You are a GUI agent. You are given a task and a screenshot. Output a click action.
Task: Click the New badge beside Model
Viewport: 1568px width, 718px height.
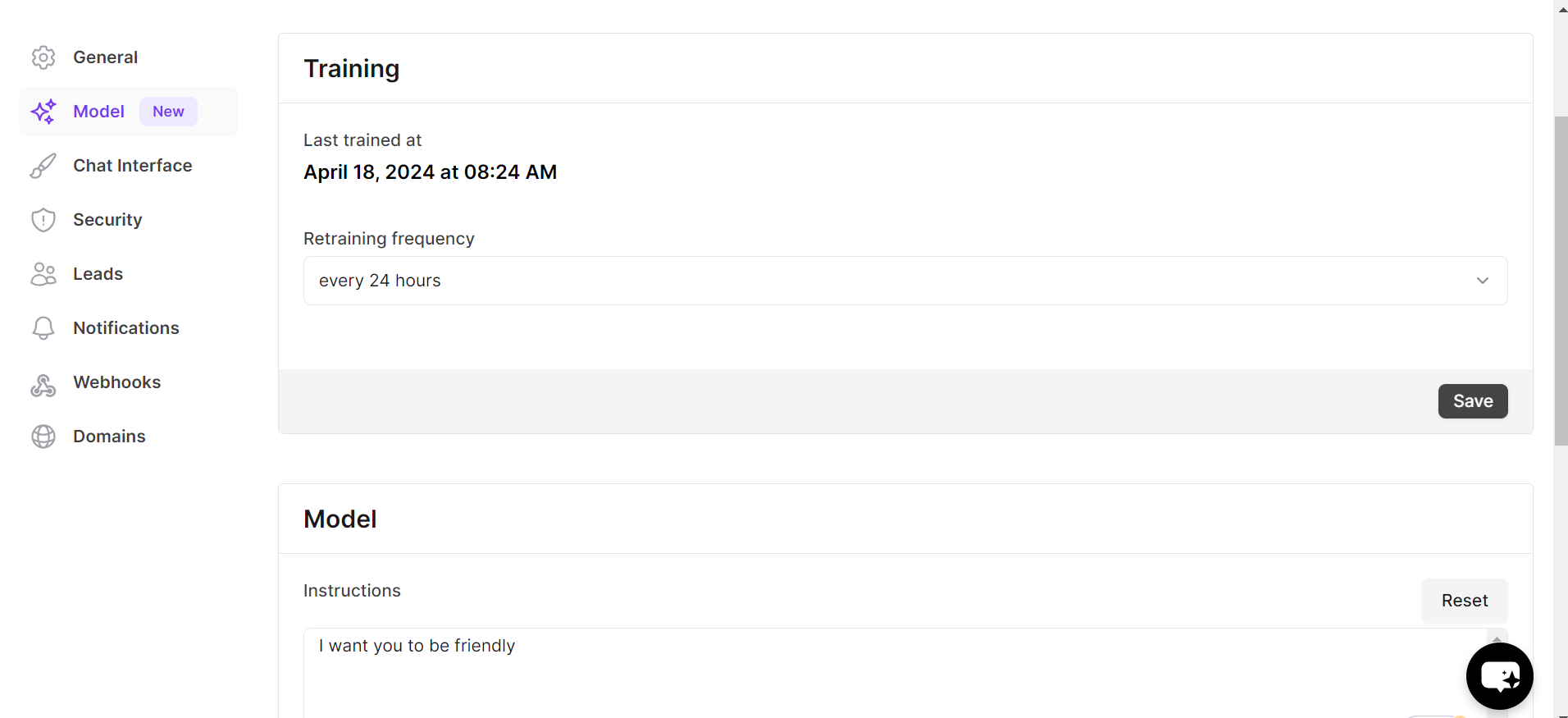tap(168, 112)
